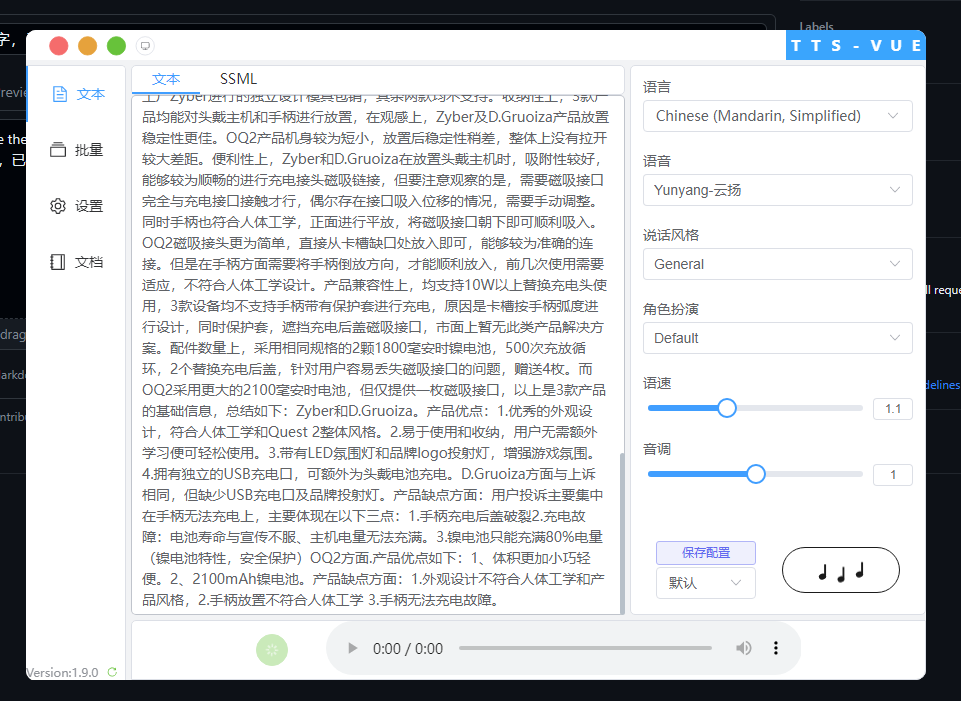Click the green convert button above audio player
961x701 pixels.
pyautogui.click(x=271, y=649)
